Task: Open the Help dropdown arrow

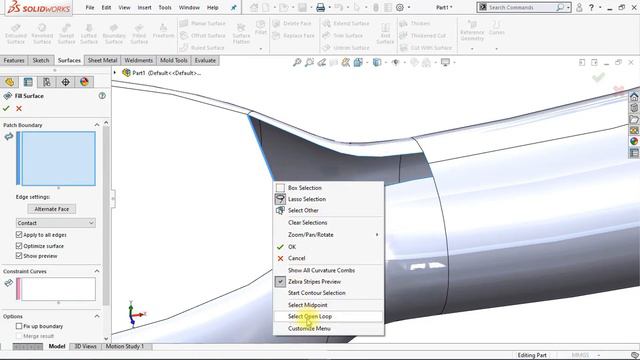Action: pyautogui.click(x=600, y=7)
